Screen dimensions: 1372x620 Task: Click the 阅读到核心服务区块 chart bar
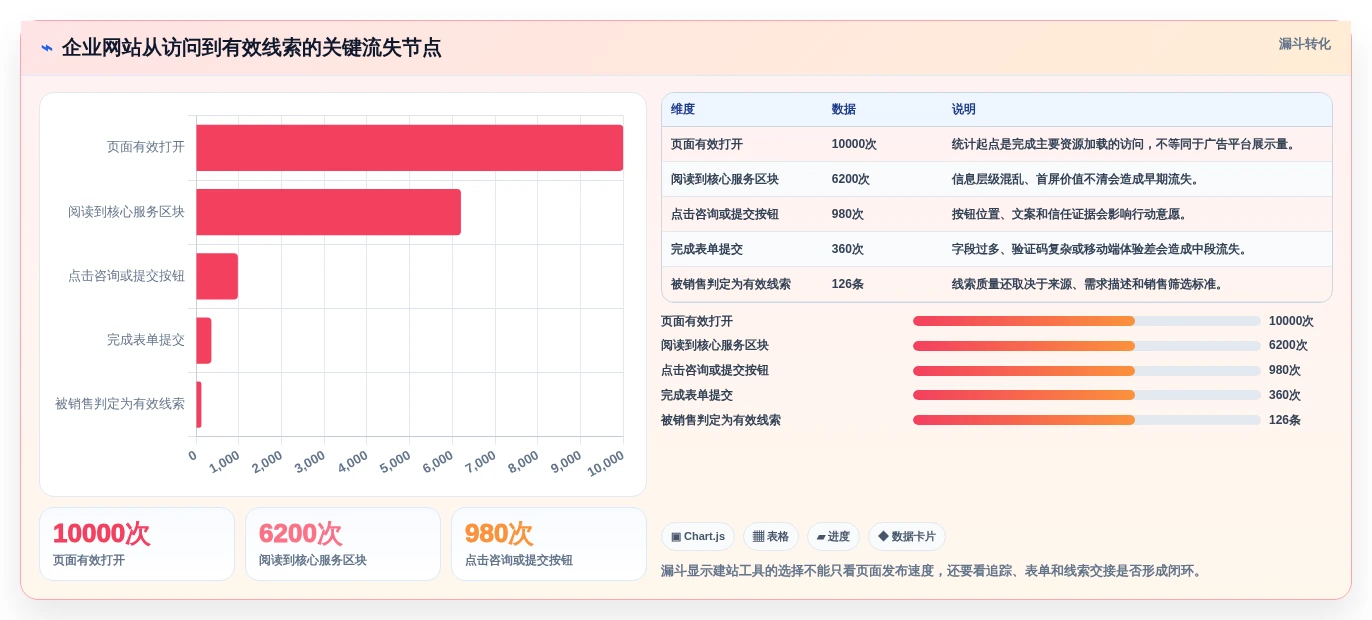(x=329, y=212)
